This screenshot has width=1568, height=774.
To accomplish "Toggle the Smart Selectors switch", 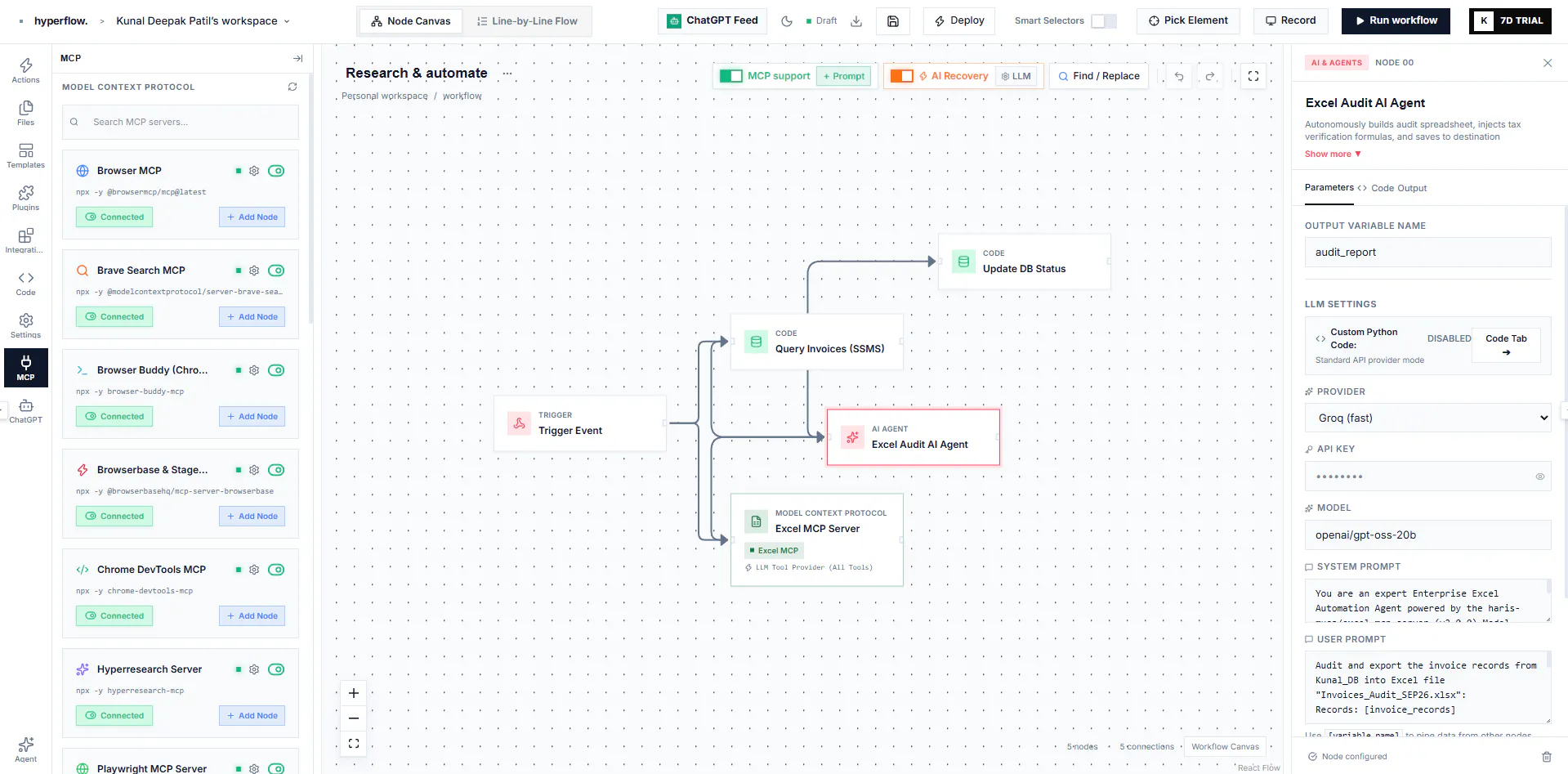I will (1104, 21).
